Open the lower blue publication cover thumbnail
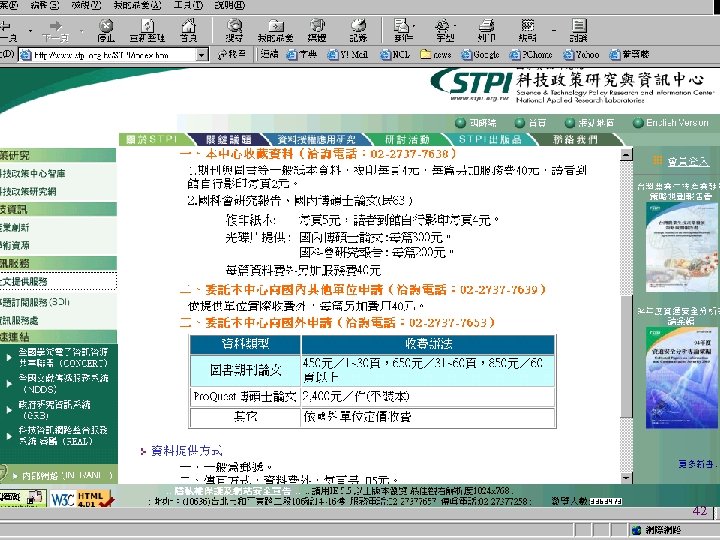The image size is (720, 540). (682, 377)
